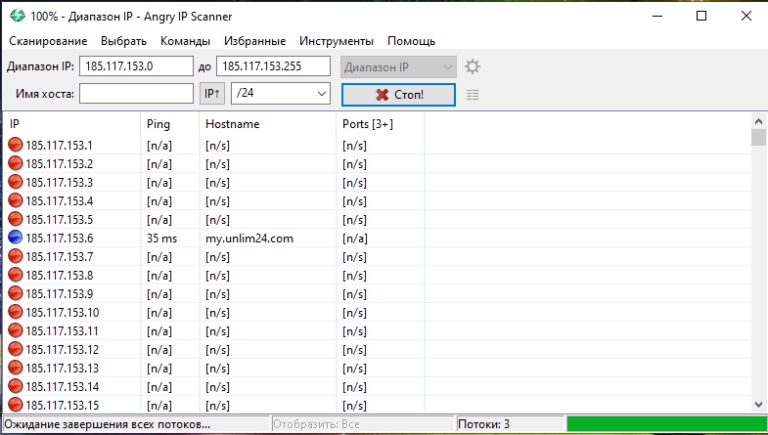Click red status icon for 185.117.153.4
This screenshot has width=768, height=435.
(x=16, y=200)
